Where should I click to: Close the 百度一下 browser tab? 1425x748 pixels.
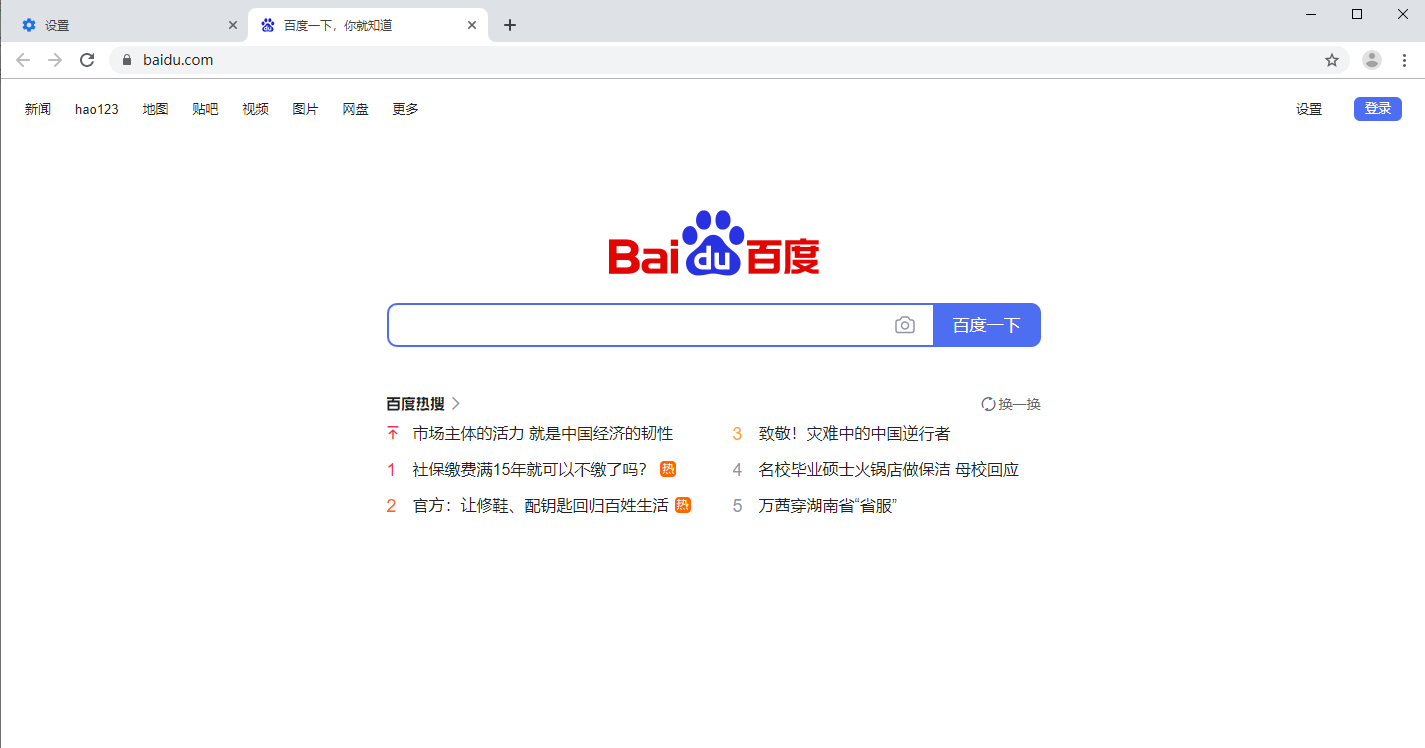click(x=472, y=25)
